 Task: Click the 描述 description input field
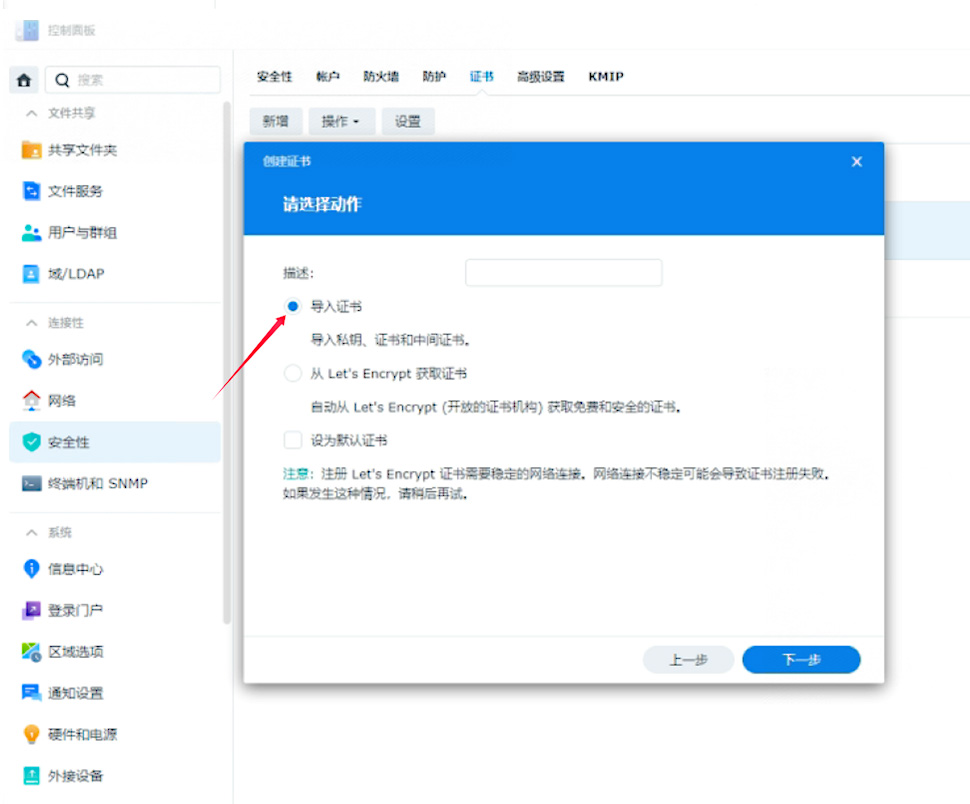pyautogui.click(x=563, y=272)
